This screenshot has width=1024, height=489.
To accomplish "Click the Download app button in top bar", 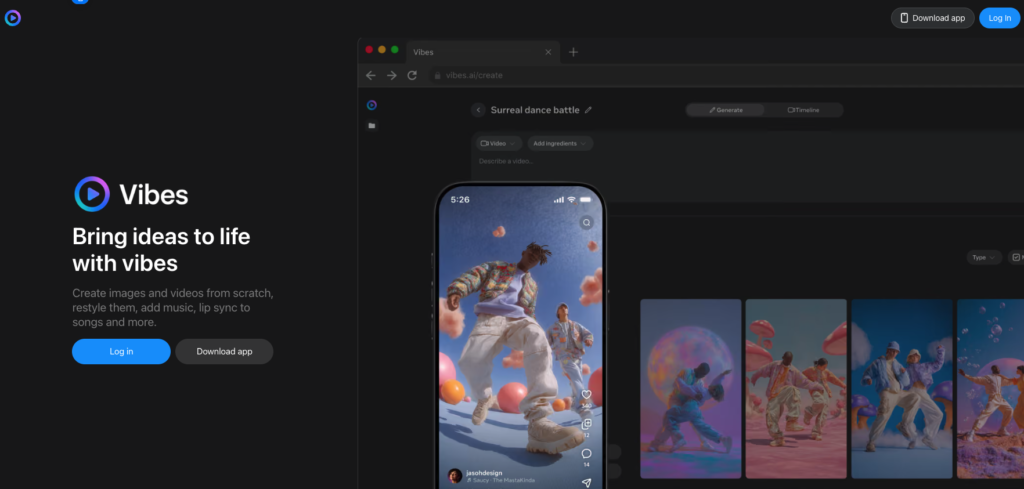I will pos(932,18).
